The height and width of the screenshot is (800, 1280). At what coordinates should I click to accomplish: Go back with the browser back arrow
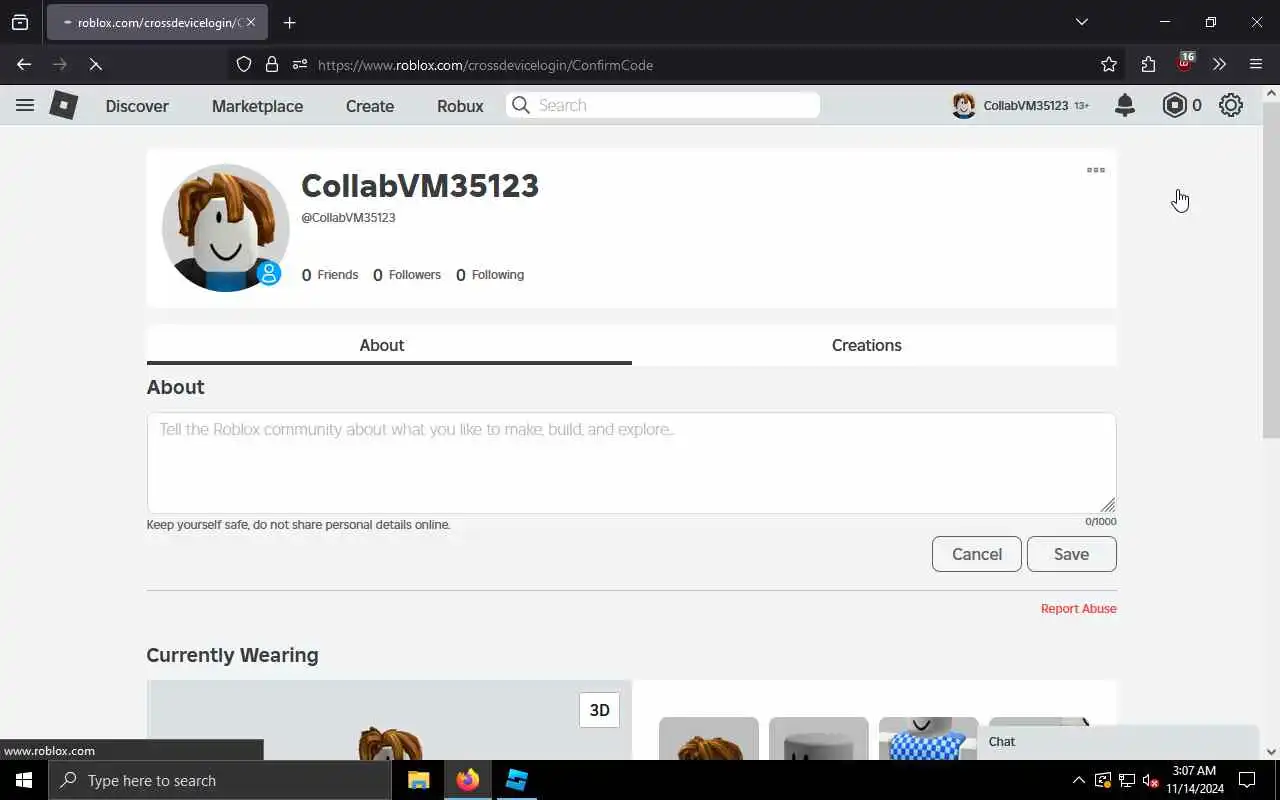[x=24, y=64]
